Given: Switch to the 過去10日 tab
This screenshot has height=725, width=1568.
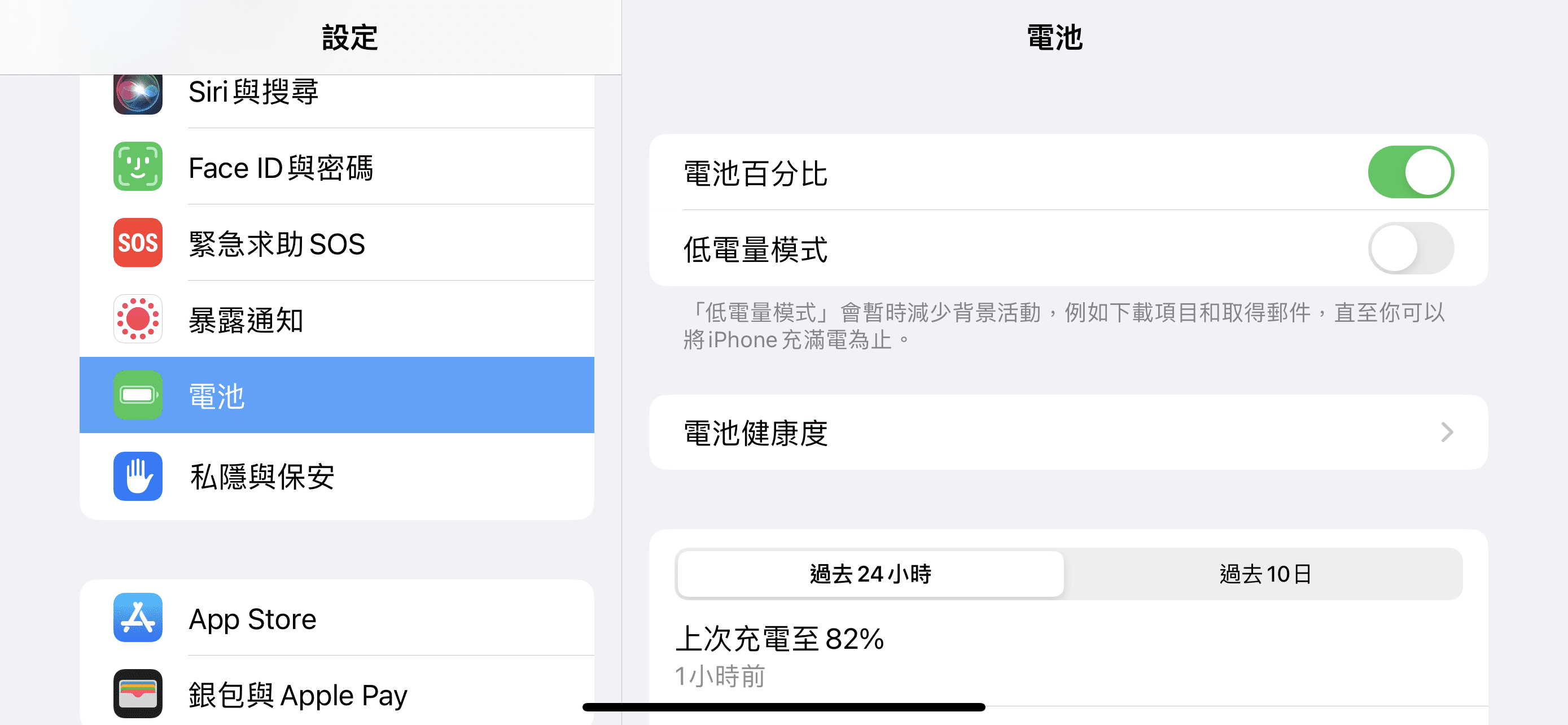Looking at the screenshot, I should click(x=1265, y=574).
